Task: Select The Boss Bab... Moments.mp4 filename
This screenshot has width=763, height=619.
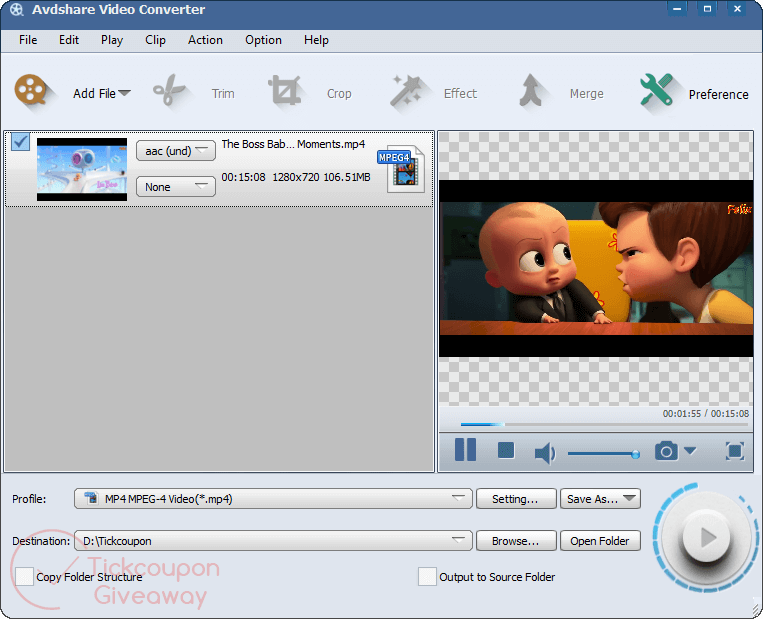Action: click(x=293, y=144)
